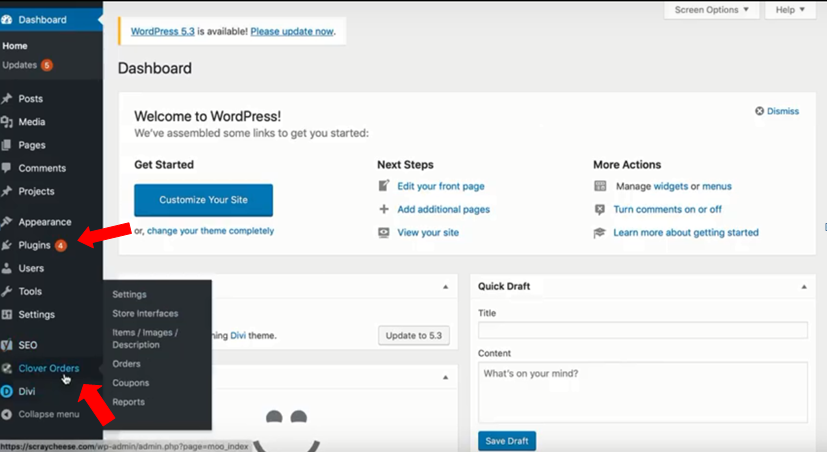
Task: Click the Posts pushpin icon
Action: pos(6,99)
